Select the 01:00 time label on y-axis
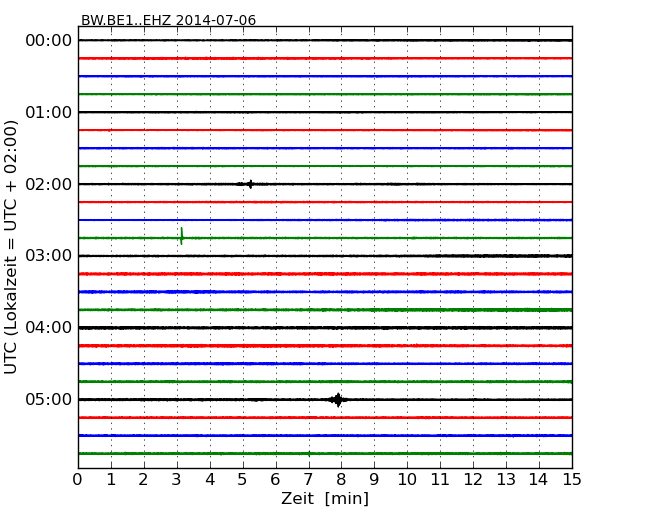Viewport: 650px width, 520px height. tap(49, 112)
